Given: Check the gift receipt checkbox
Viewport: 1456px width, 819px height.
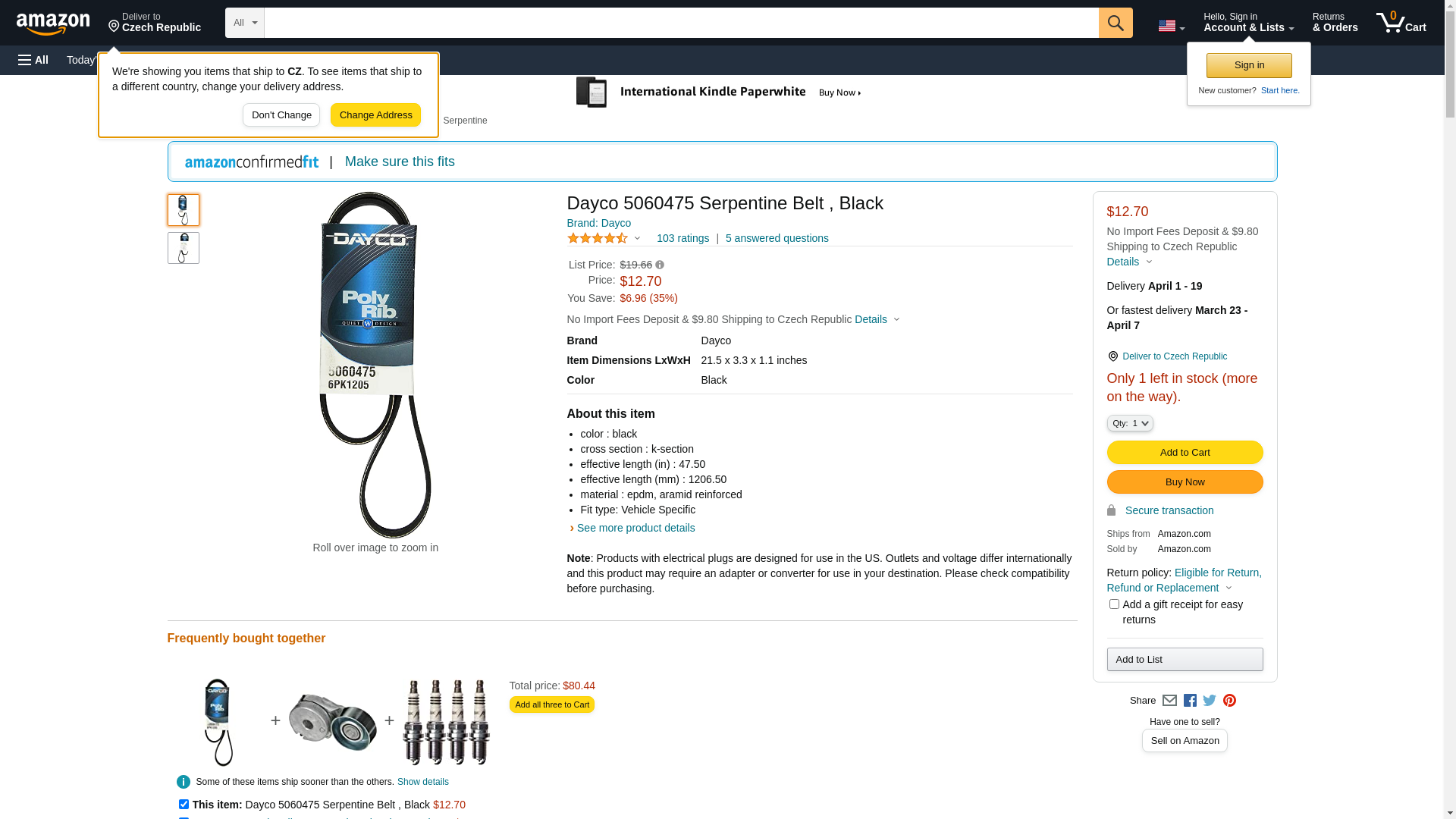Looking at the screenshot, I should pos(1114,604).
